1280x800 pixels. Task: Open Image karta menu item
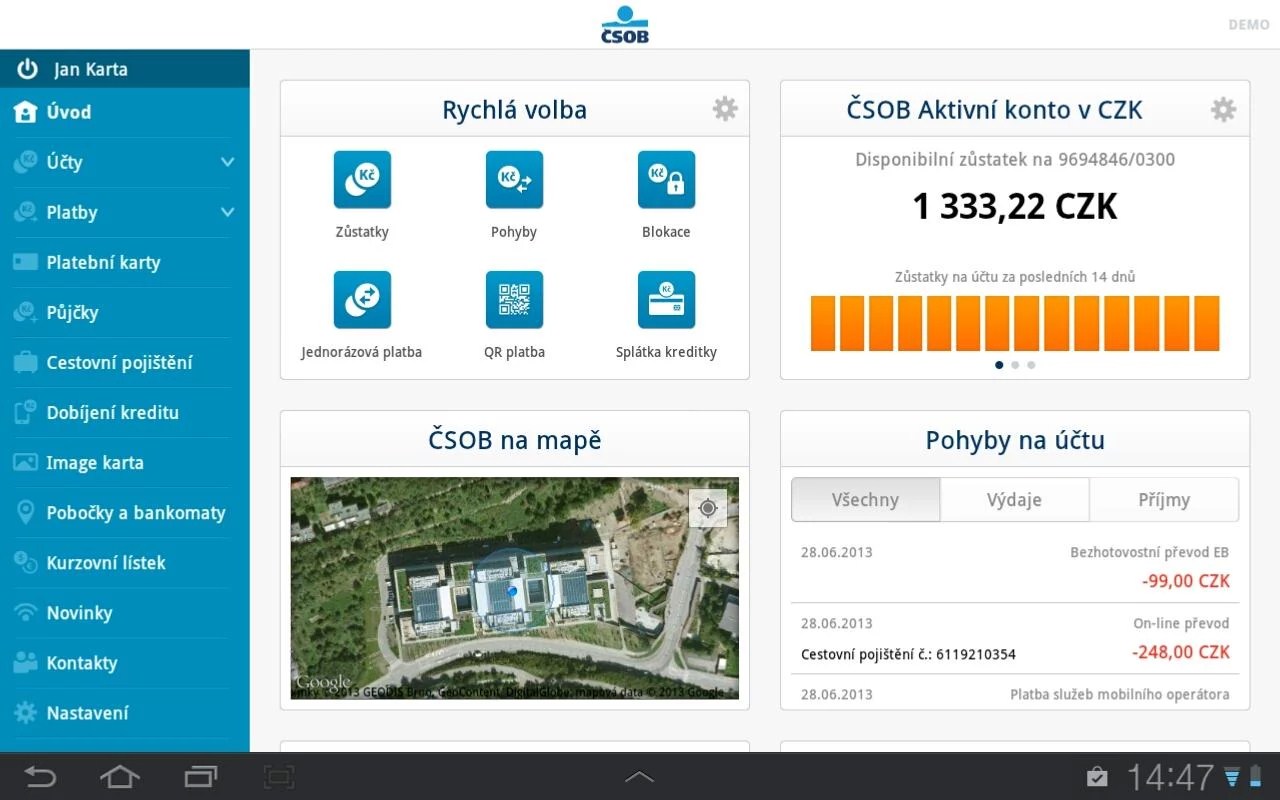[125, 462]
